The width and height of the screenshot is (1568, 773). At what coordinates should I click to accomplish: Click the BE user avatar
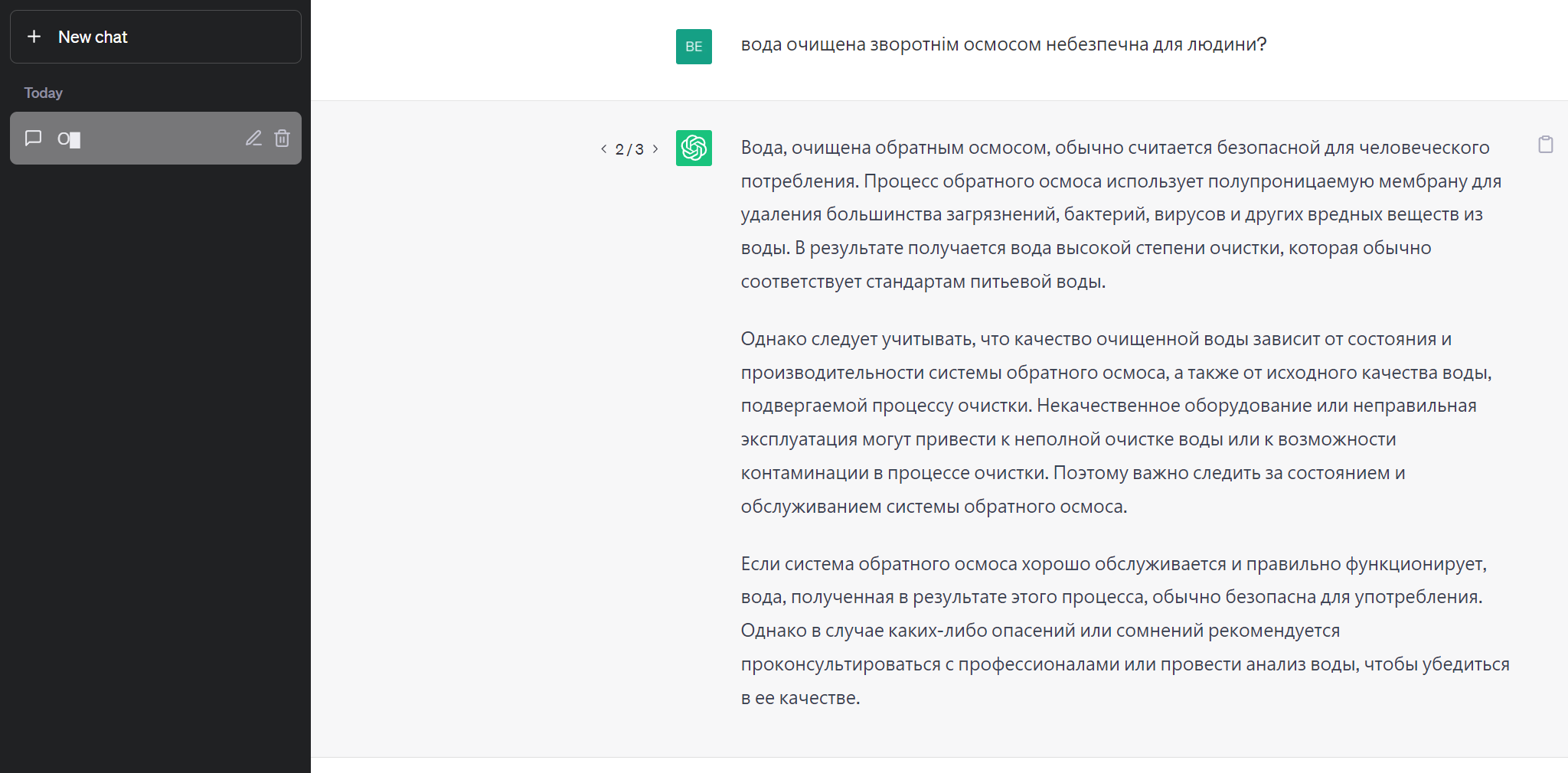point(694,47)
